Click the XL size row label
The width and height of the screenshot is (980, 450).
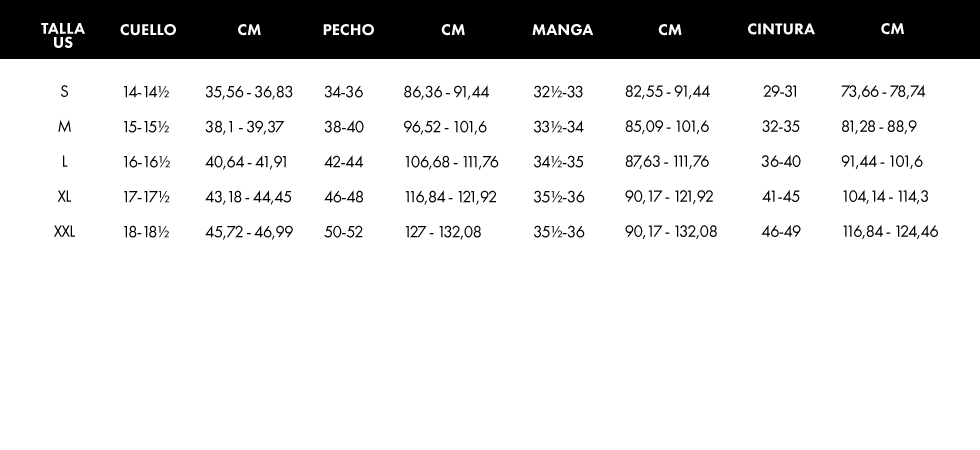[64, 197]
